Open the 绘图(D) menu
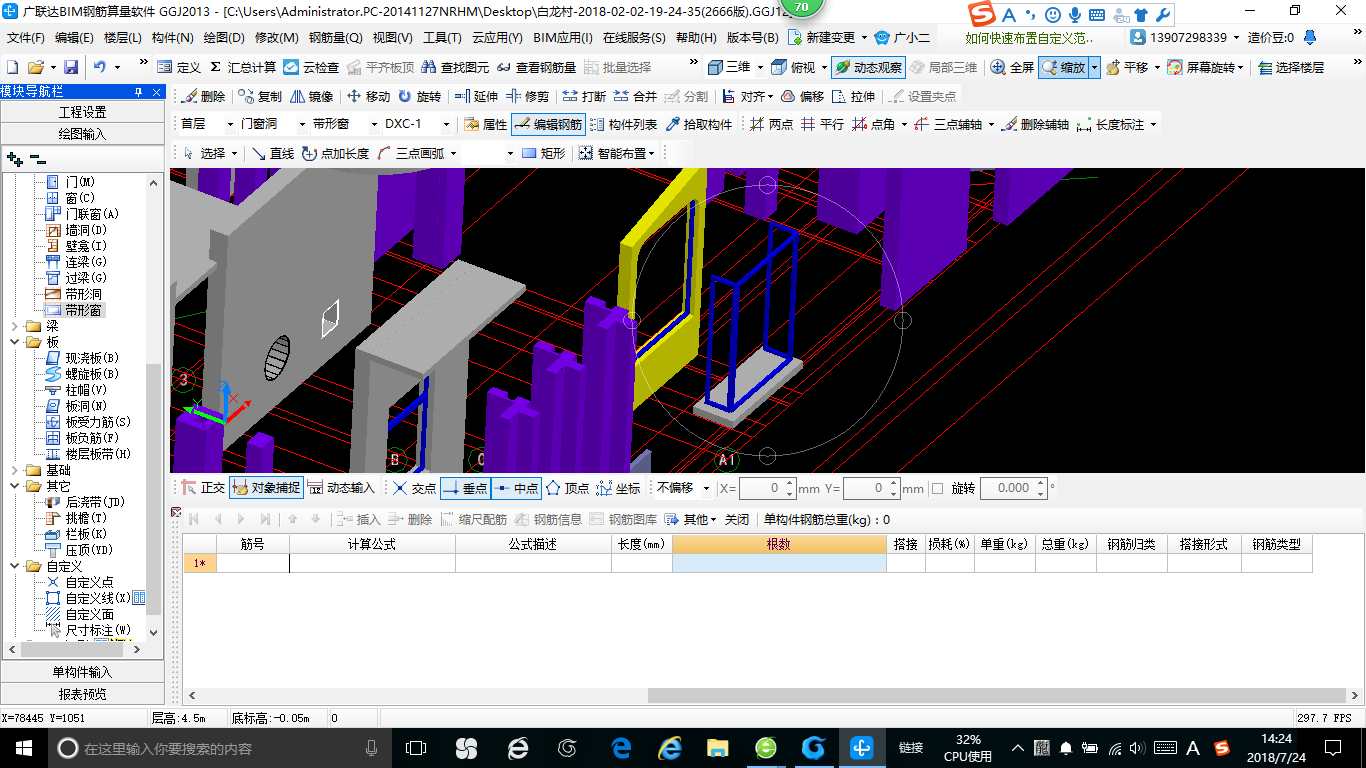1366x768 pixels. tap(223, 37)
